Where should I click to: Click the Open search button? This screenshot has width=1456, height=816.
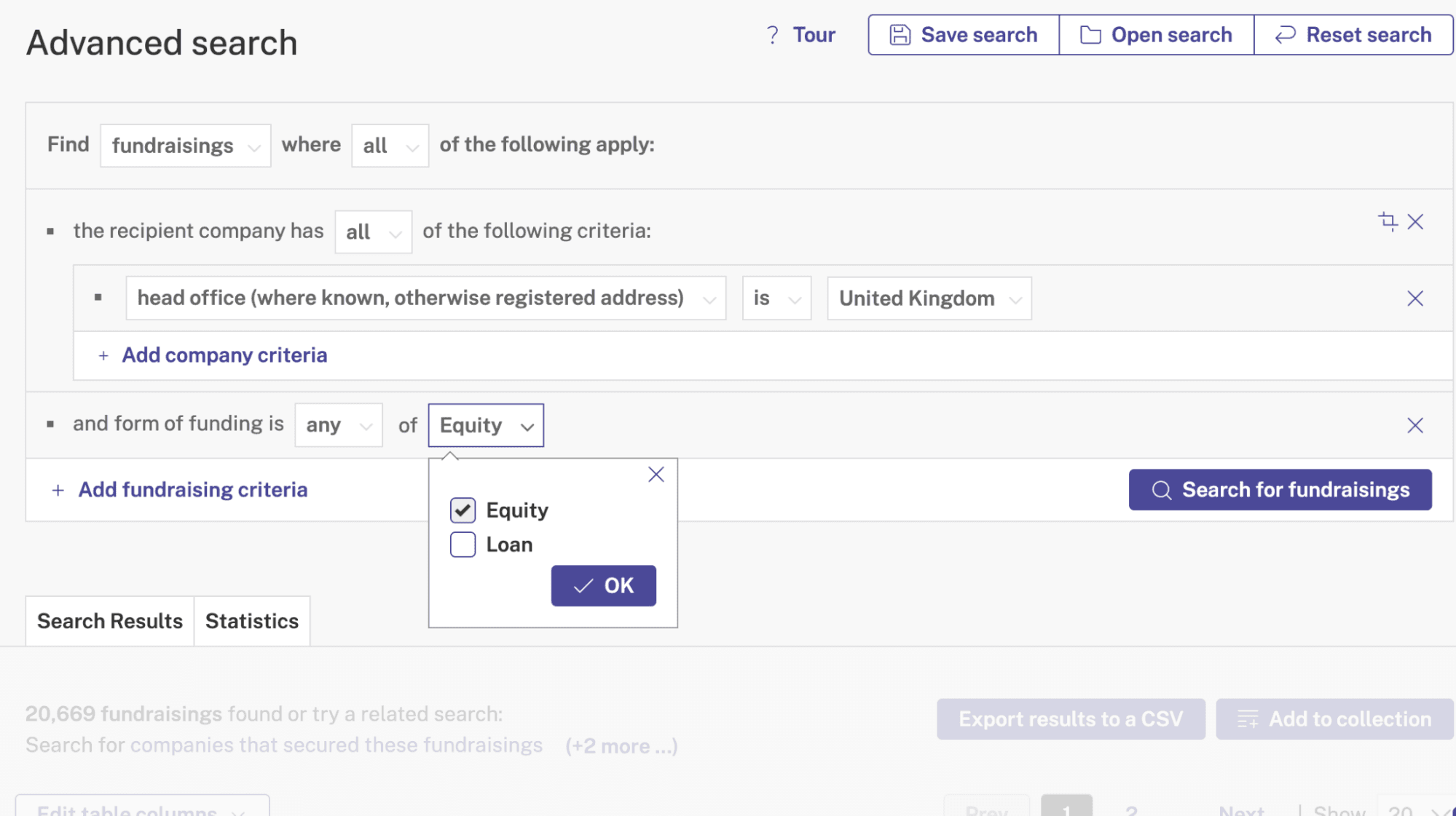[x=1156, y=35]
